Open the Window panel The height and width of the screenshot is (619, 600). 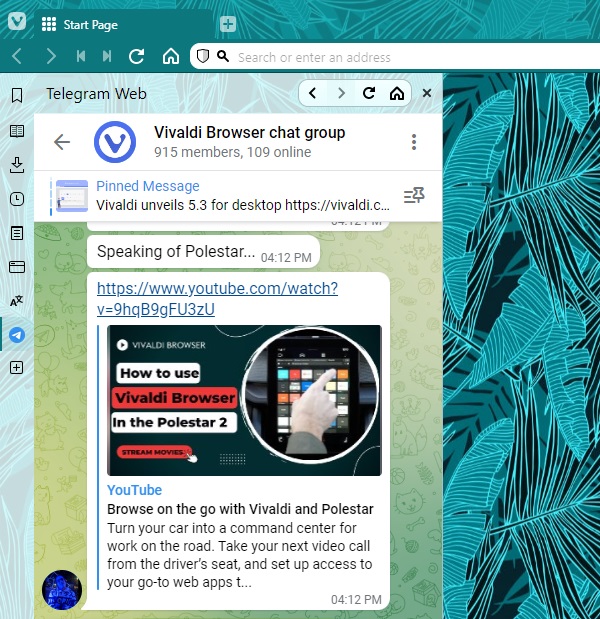point(17,267)
